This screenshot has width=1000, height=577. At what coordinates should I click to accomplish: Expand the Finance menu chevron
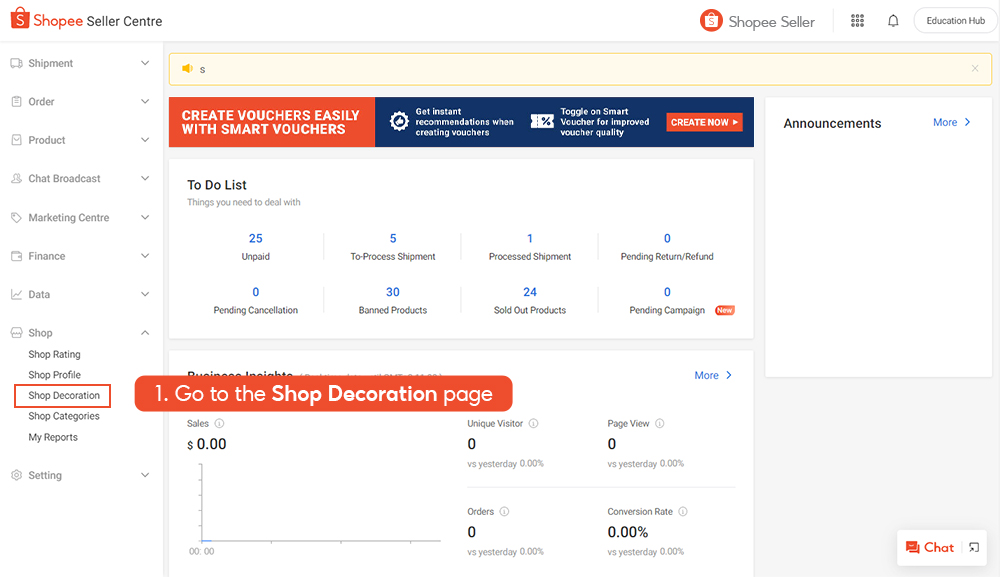pyautogui.click(x=145, y=256)
